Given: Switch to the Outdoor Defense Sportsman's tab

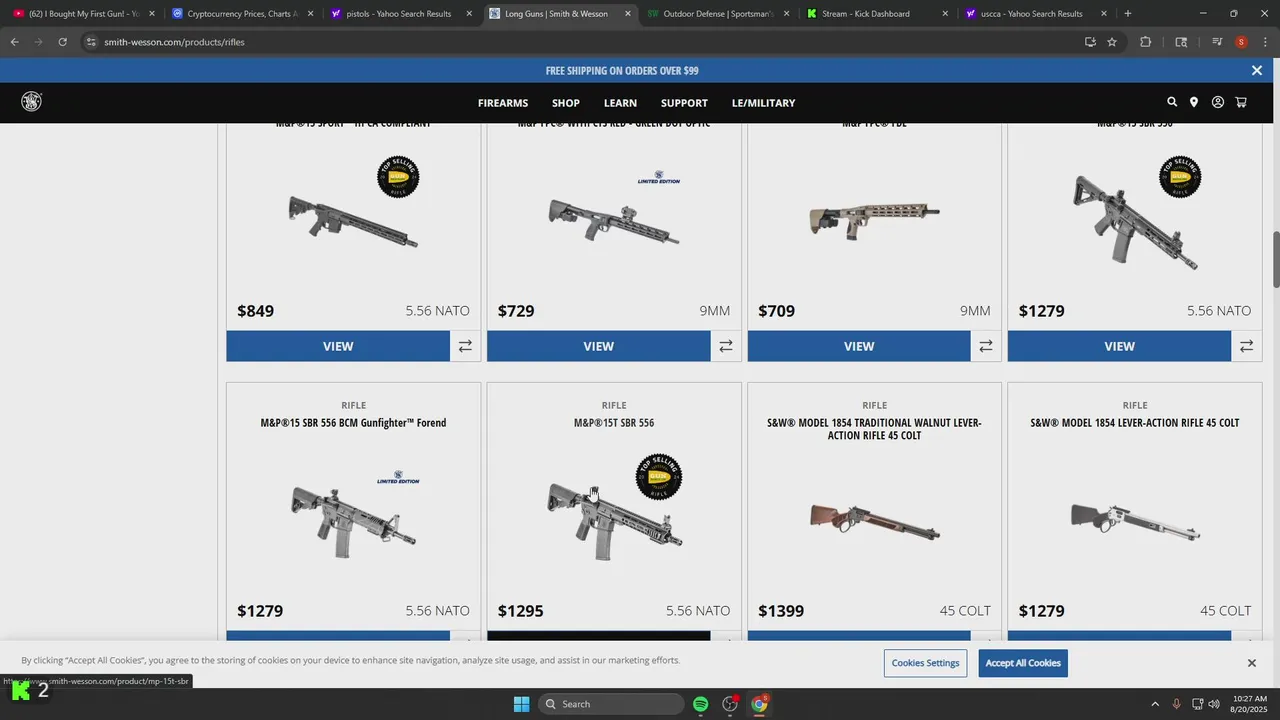Looking at the screenshot, I should tap(718, 14).
